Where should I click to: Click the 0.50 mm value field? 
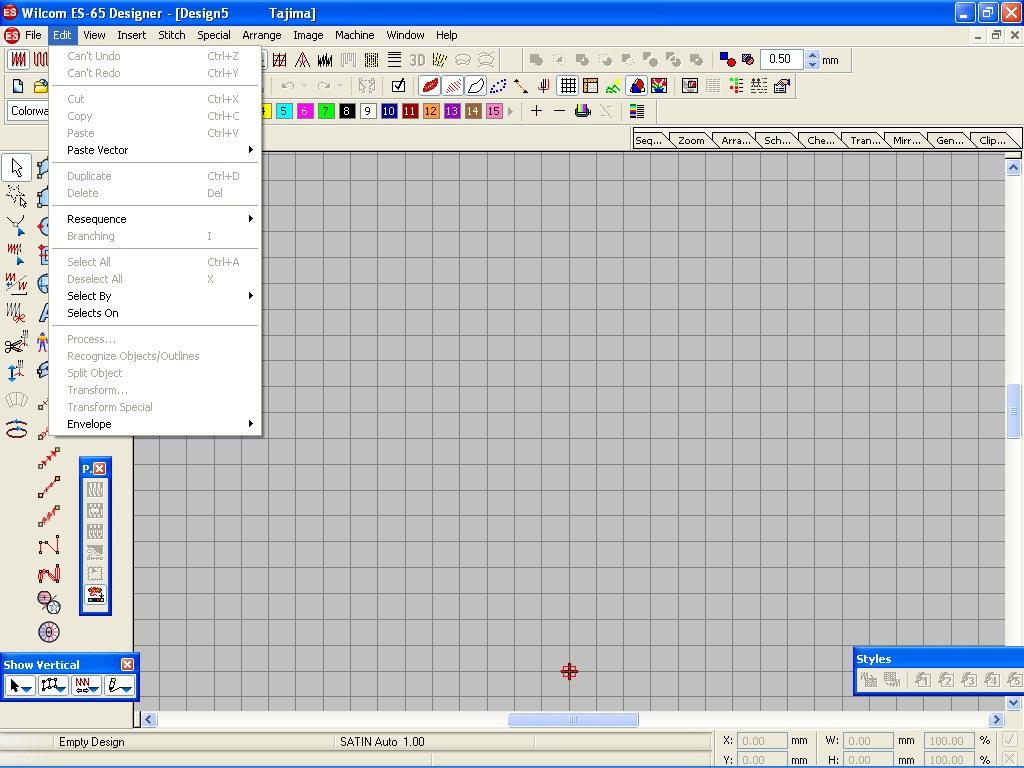[781, 60]
